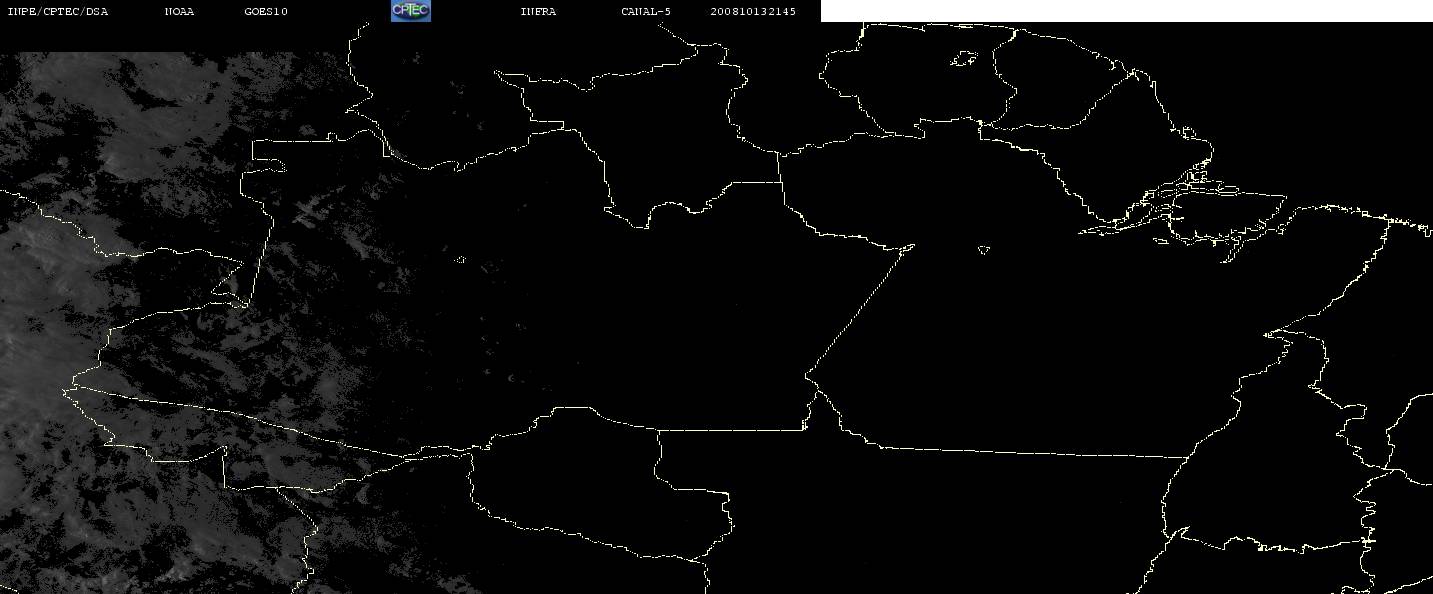Click the INFRA label
Screen dimensions: 1433x594
[x=538, y=12]
